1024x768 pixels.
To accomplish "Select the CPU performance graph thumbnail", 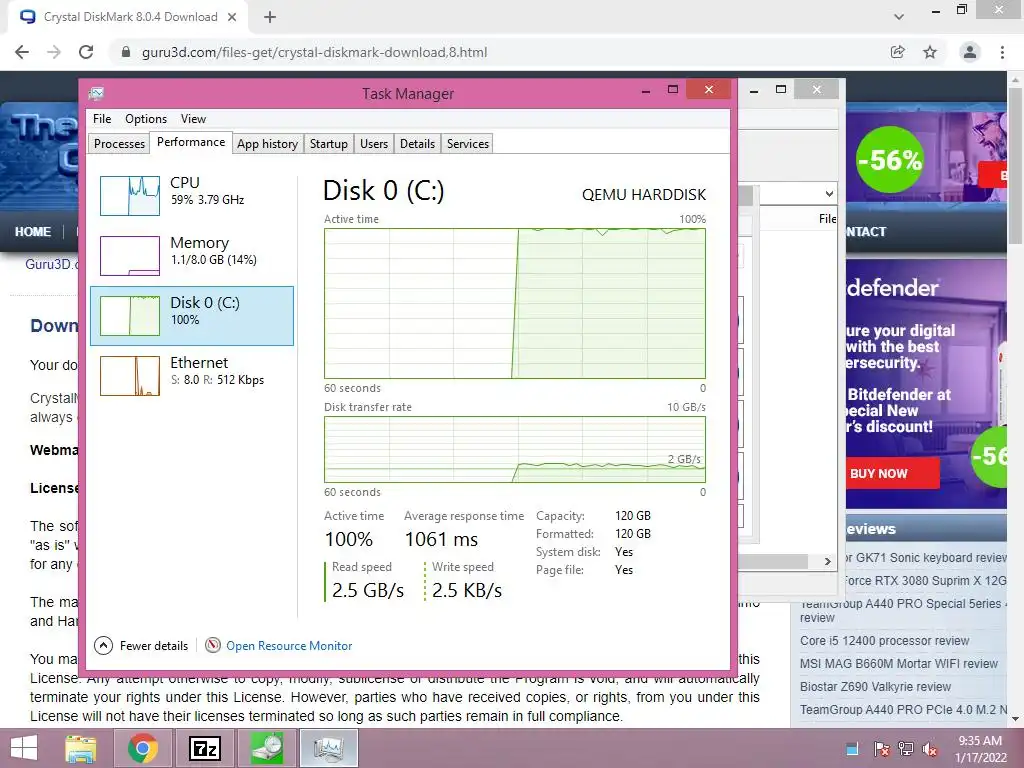I will click(x=130, y=195).
